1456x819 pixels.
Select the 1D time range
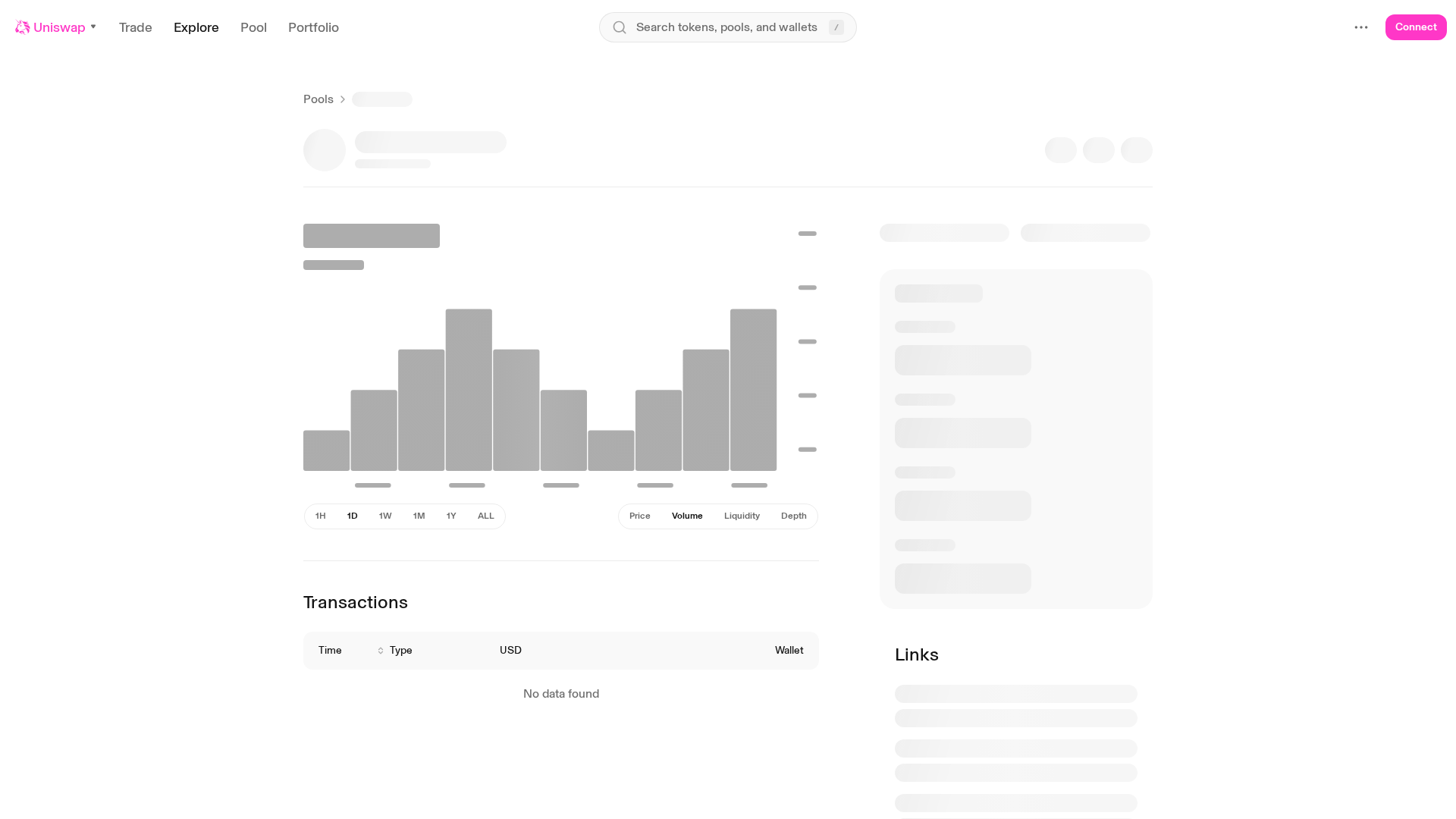[353, 516]
